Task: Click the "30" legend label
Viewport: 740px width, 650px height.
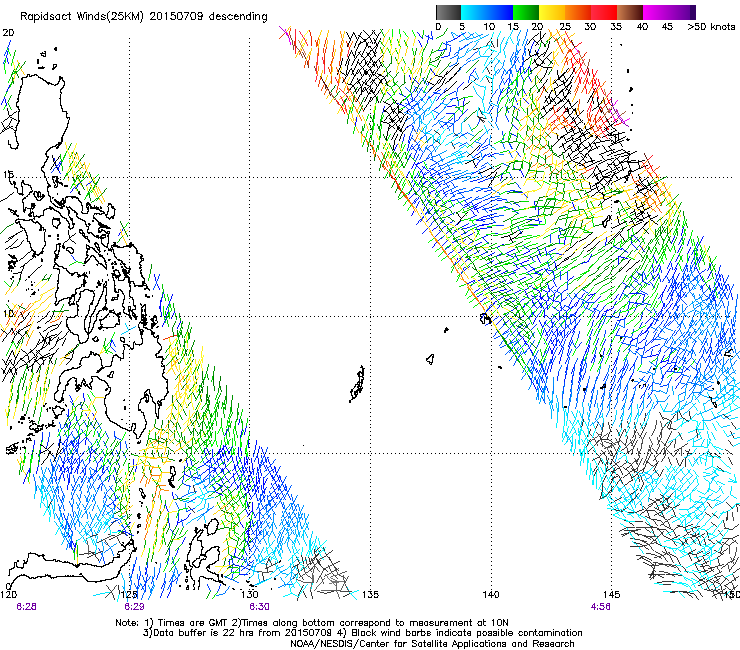Action: (590, 27)
